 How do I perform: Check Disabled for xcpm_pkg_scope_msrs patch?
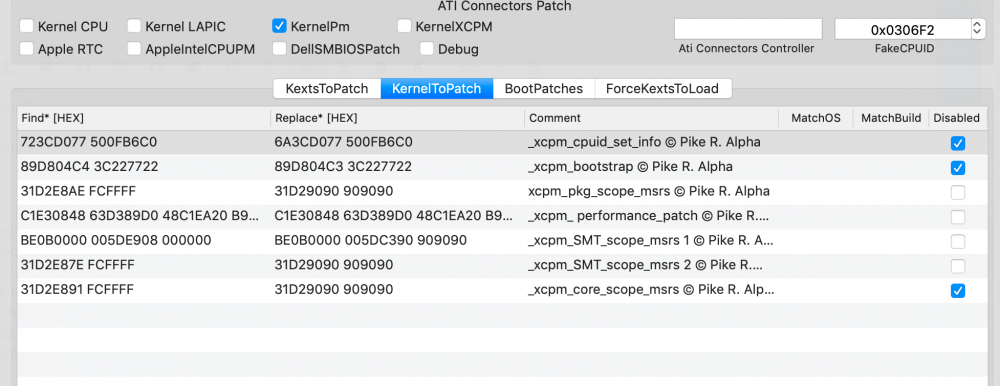point(957,193)
